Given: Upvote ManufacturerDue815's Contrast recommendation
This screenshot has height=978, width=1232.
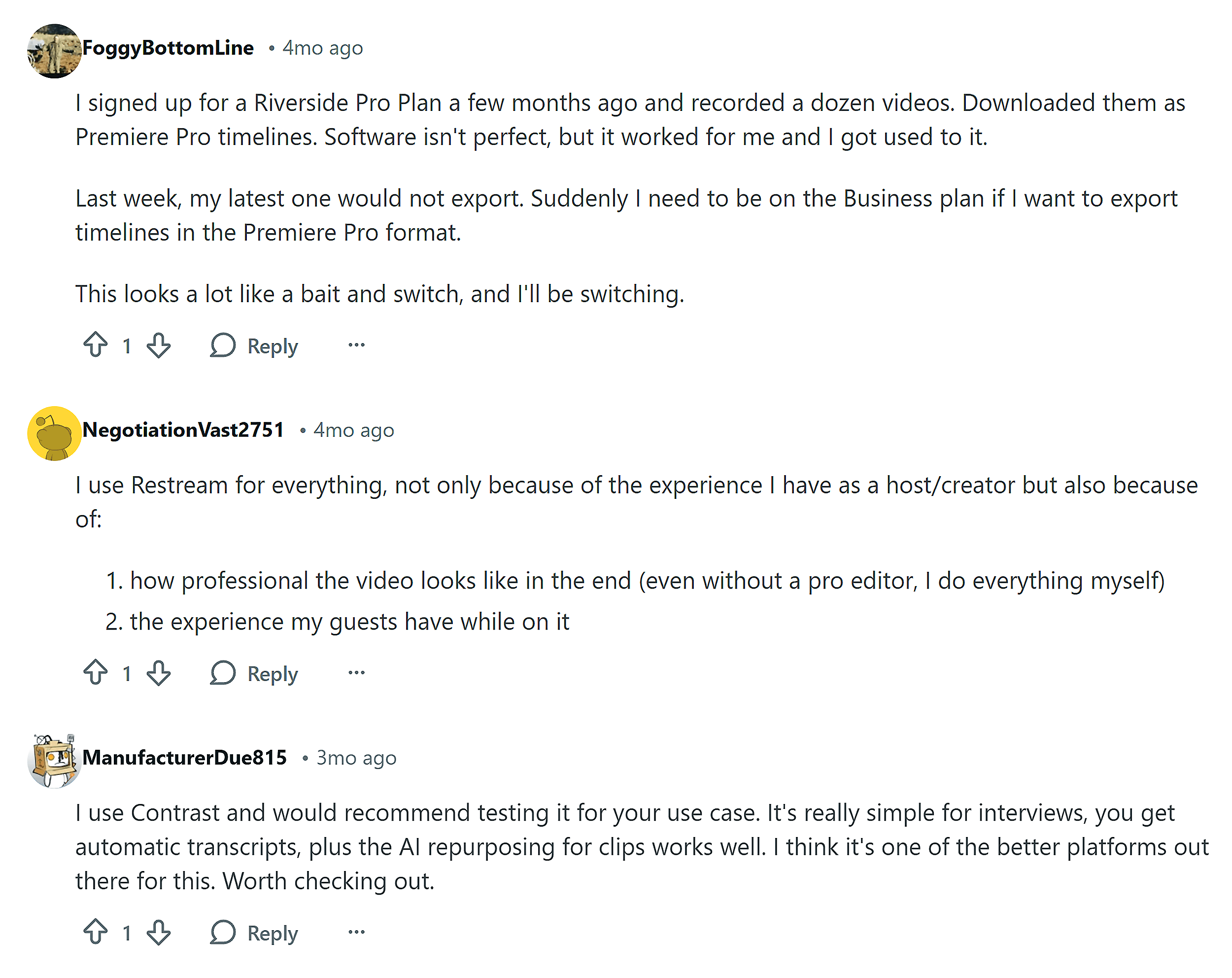Looking at the screenshot, I should (x=96, y=932).
